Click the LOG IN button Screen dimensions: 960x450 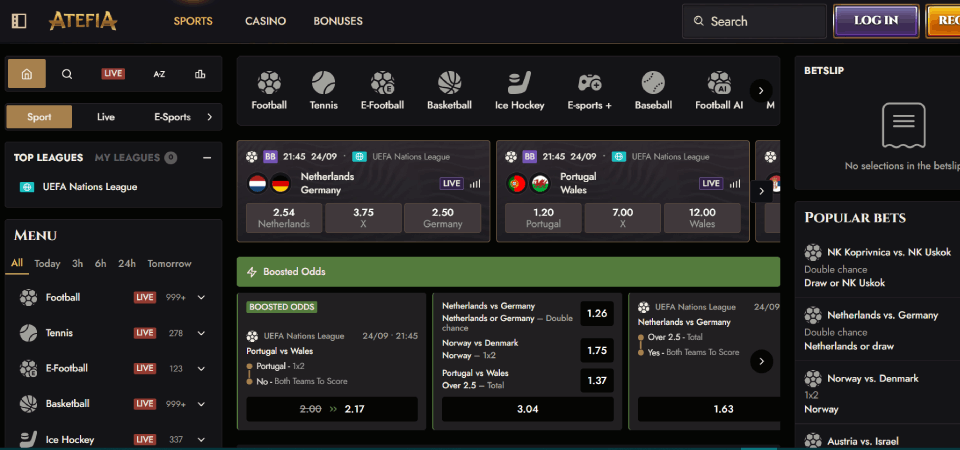pos(876,21)
